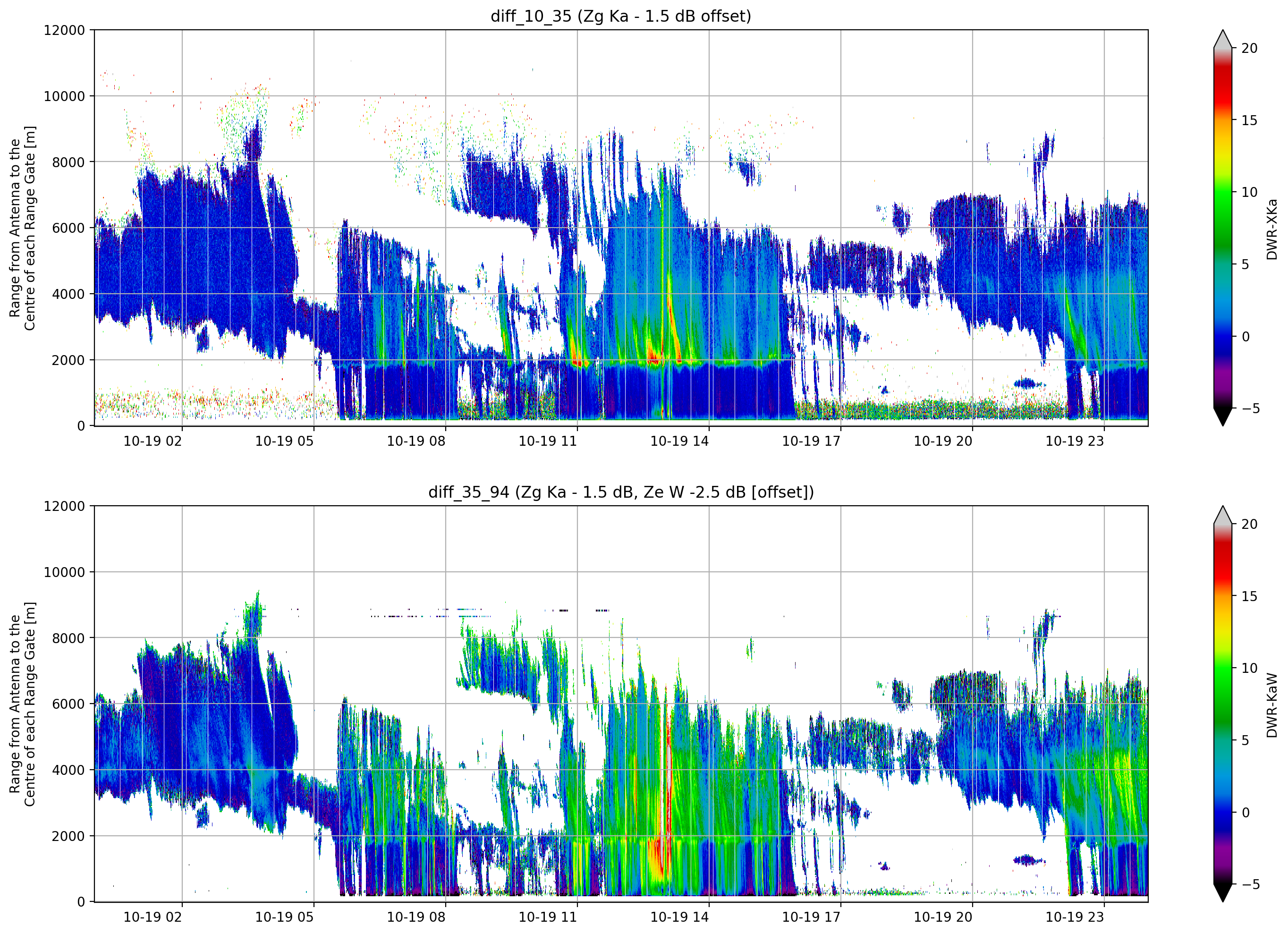
Task: Click x tick "10-19 14" under diff_35_94 plot
Action: [x=680, y=917]
